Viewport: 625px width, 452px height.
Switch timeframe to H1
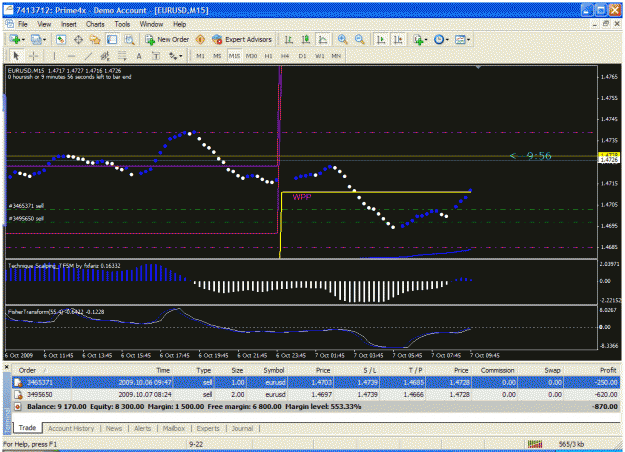point(268,56)
